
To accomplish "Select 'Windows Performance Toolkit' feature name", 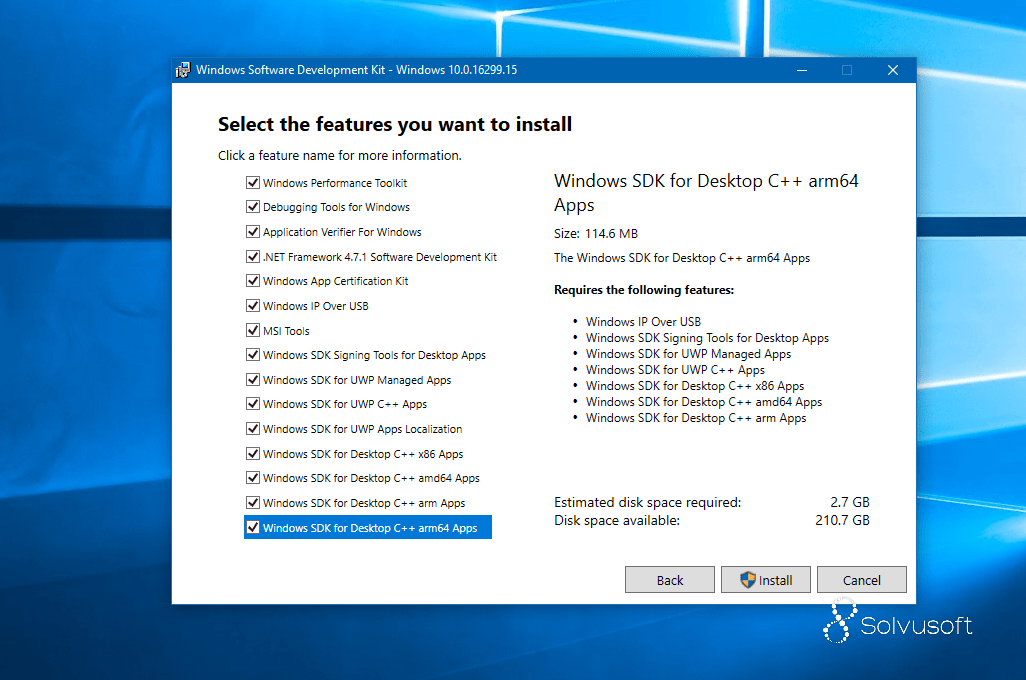I will tap(335, 183).
